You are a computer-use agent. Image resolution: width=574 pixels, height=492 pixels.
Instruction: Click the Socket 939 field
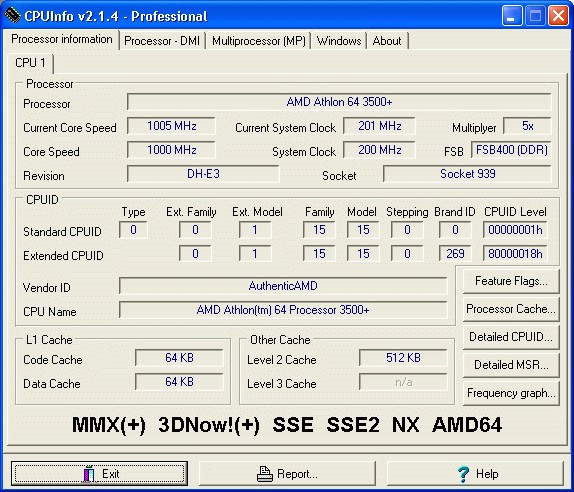pyautogui.click(x=467, y=174)
